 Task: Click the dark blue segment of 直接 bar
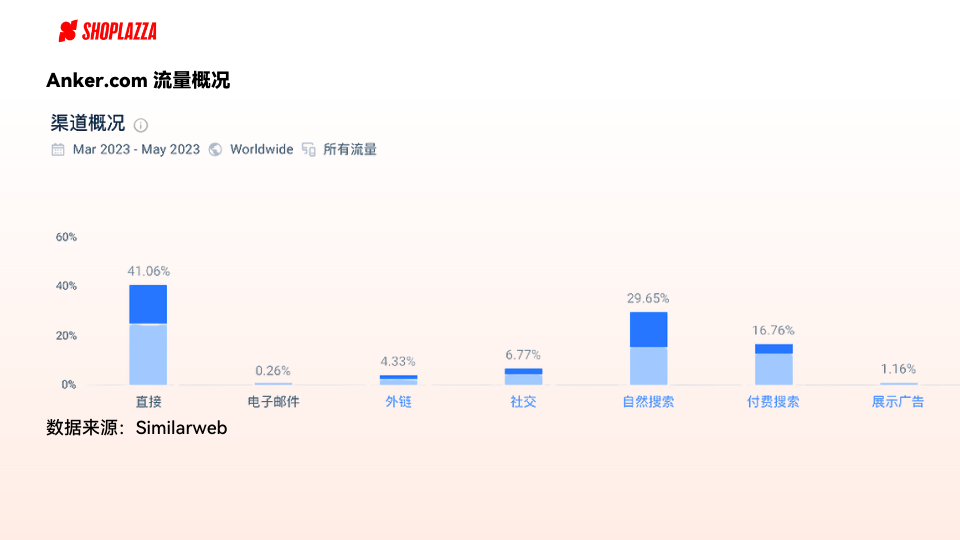point(148,304)
